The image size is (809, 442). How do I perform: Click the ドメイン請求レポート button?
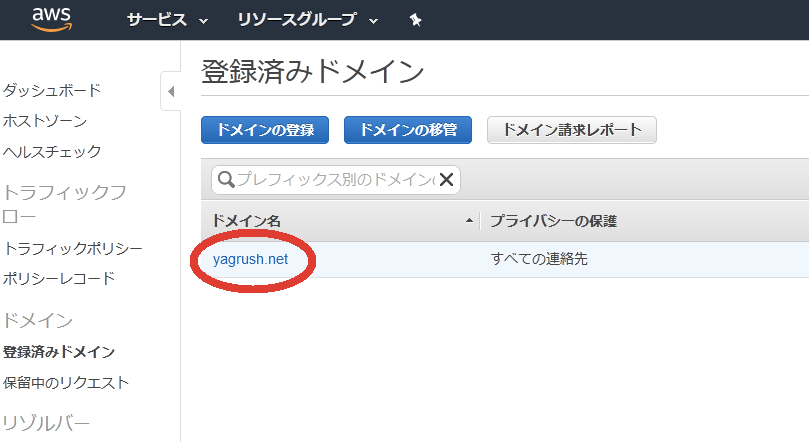pyautogui.click(x=572, y=130)
